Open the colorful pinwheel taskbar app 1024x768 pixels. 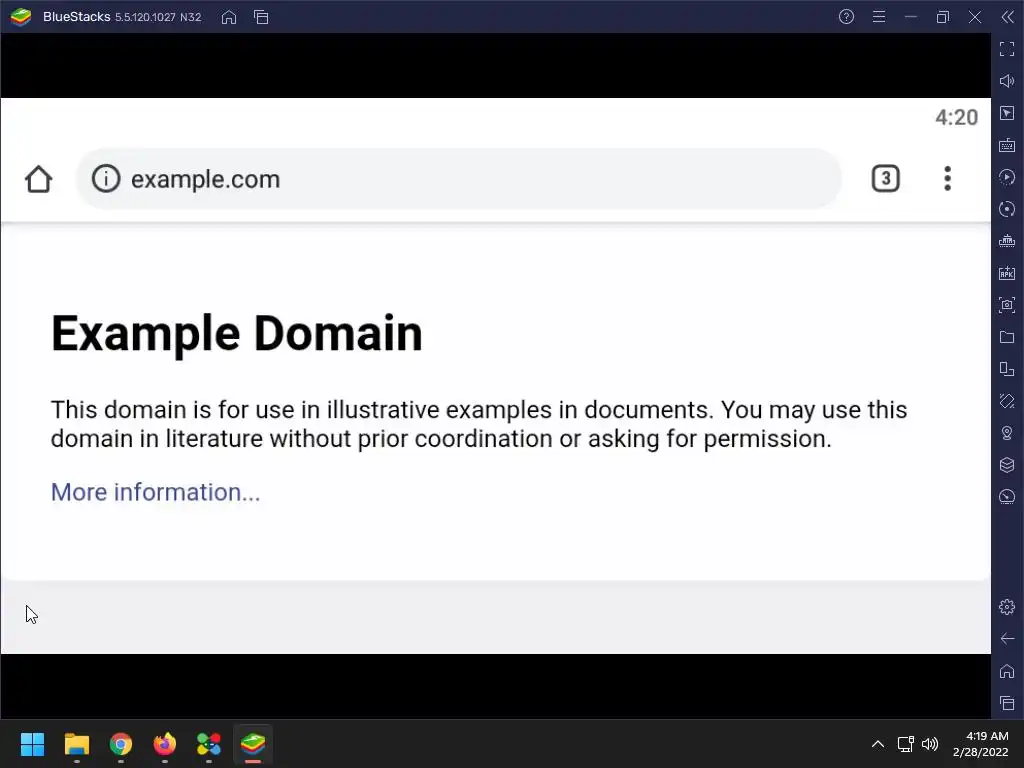[209, 744]
